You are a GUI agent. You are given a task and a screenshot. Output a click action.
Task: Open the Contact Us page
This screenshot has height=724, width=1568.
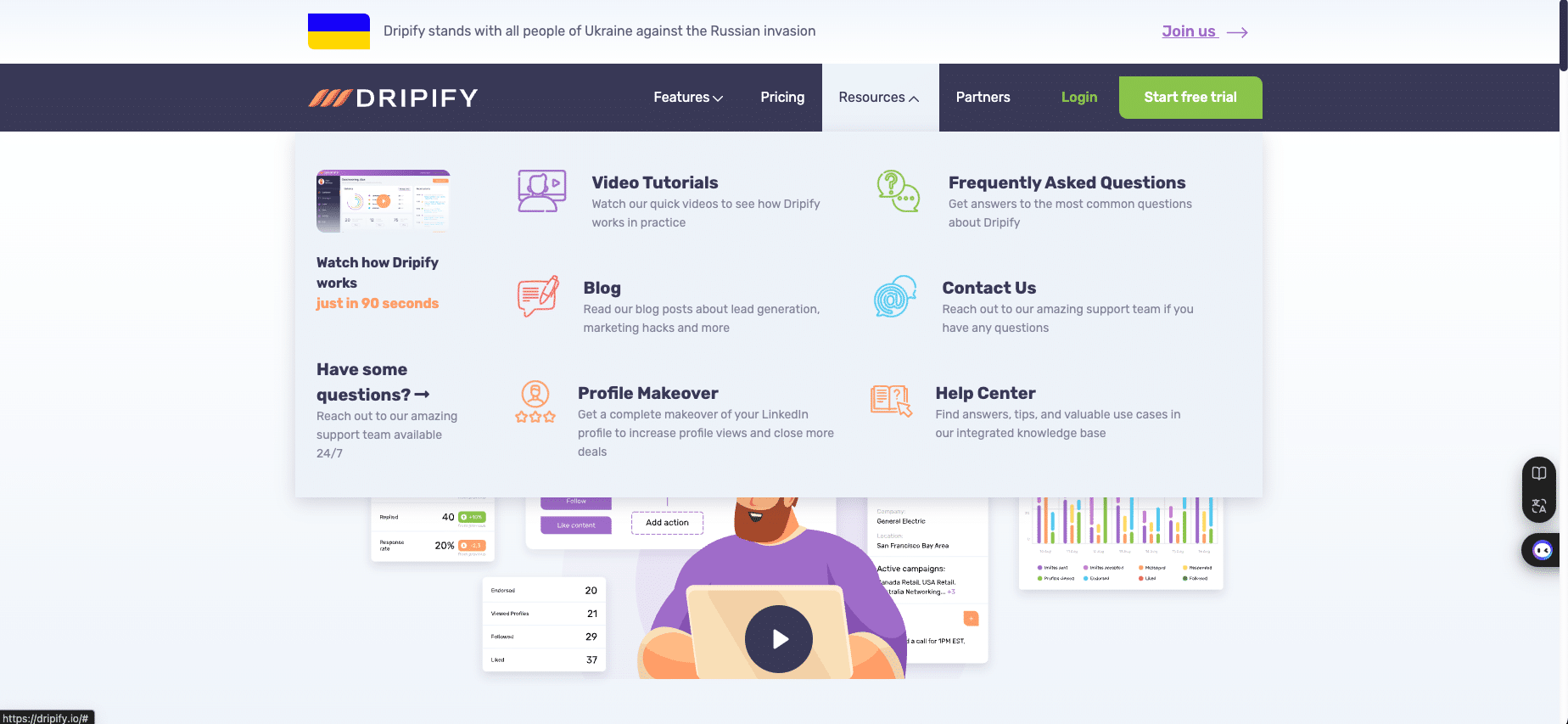(x=988, y=288)
